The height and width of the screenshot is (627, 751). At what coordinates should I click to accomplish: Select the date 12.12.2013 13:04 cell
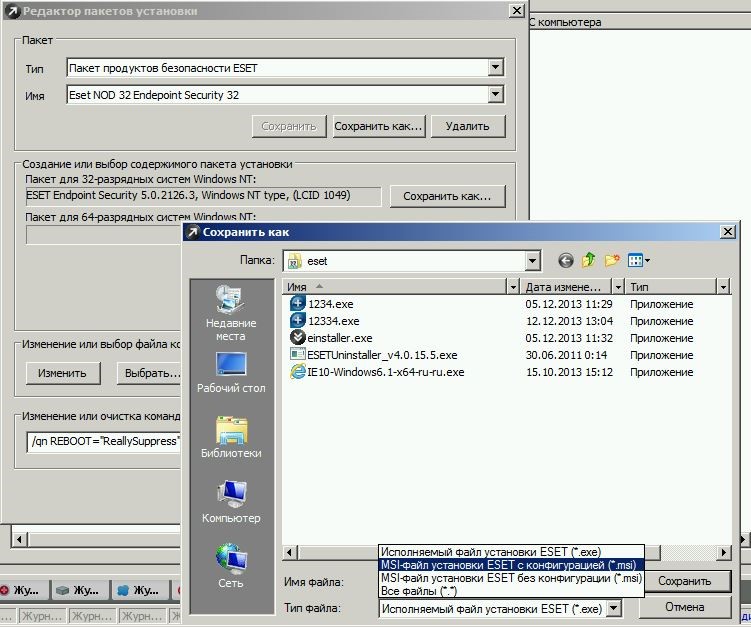pyautogui.click(x=569, y=321)
